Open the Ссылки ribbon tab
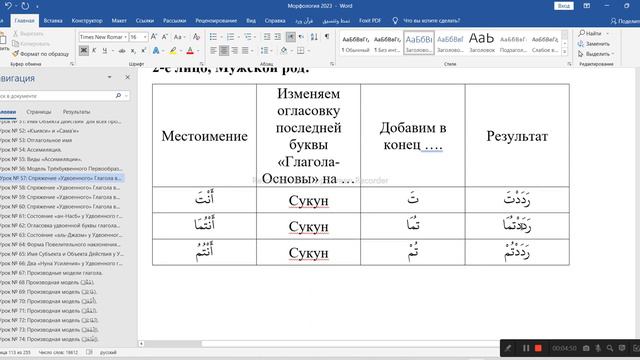The width and height of the screenshot is (640, 360). (145, 20)
